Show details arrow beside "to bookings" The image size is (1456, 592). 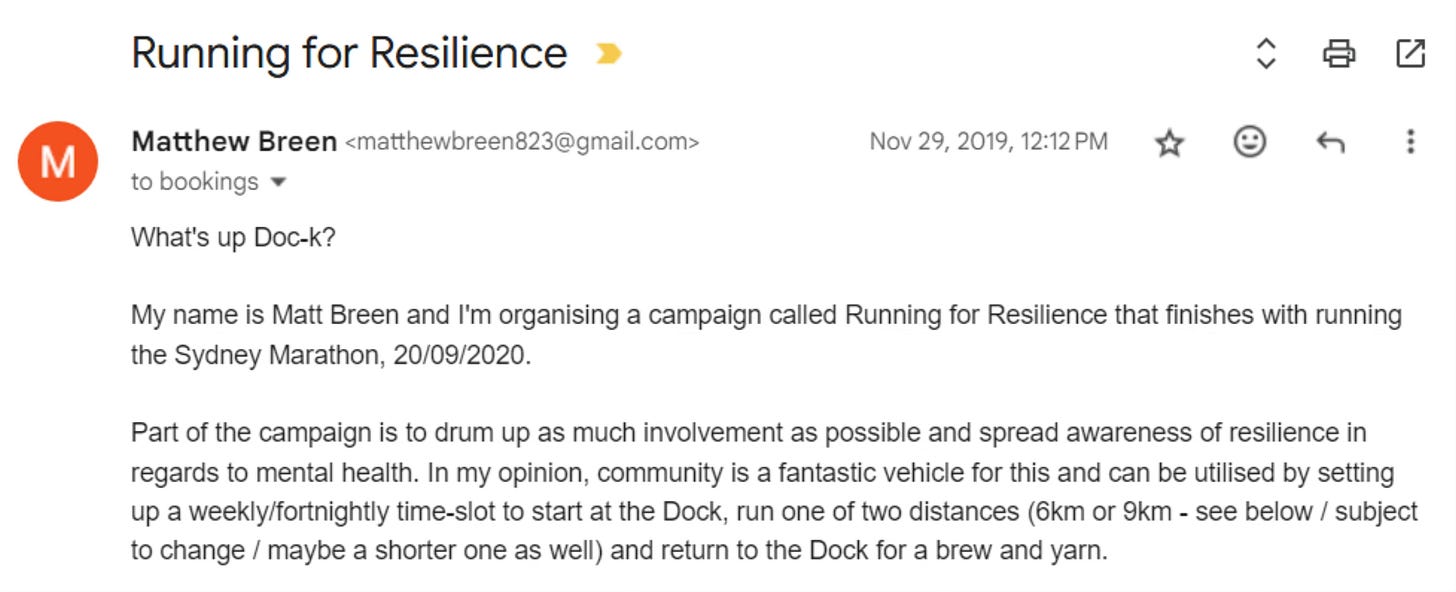(279, 182)
